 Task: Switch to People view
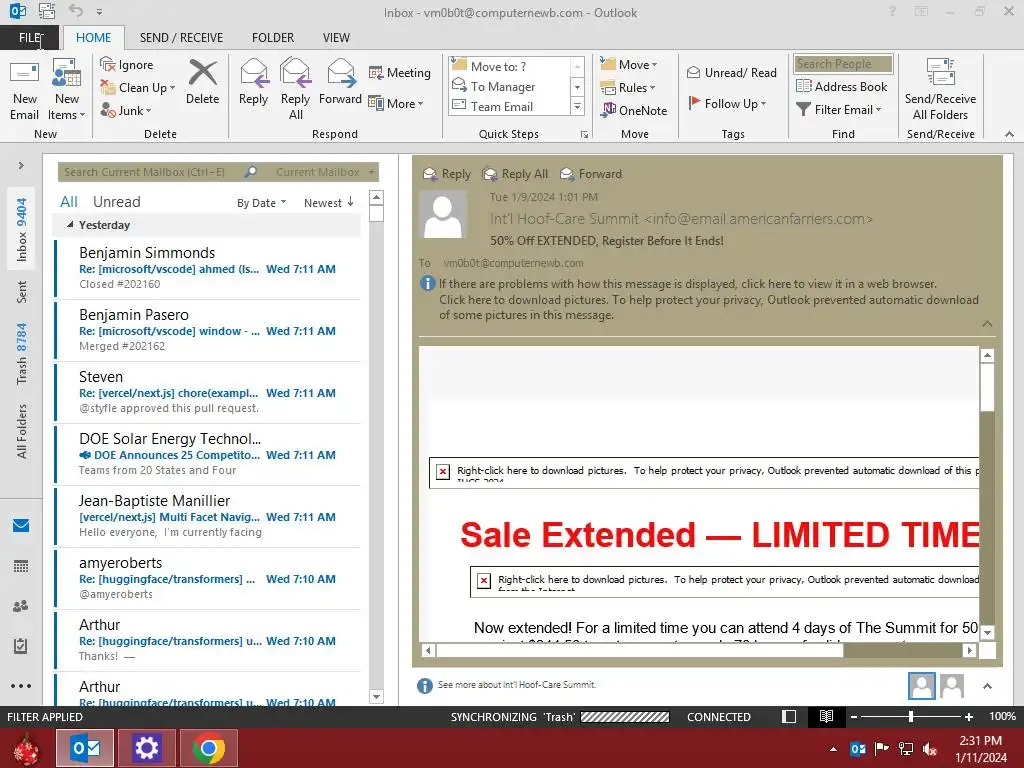[21, 606]
